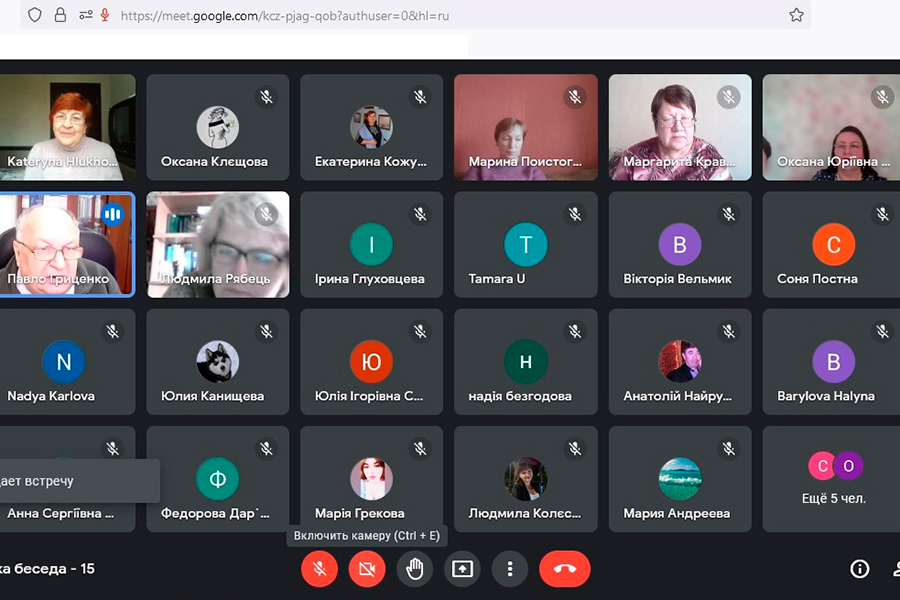The image size is (900, 600).
Task: Turn on camera with red camera button
Action: tap(367, 568)
